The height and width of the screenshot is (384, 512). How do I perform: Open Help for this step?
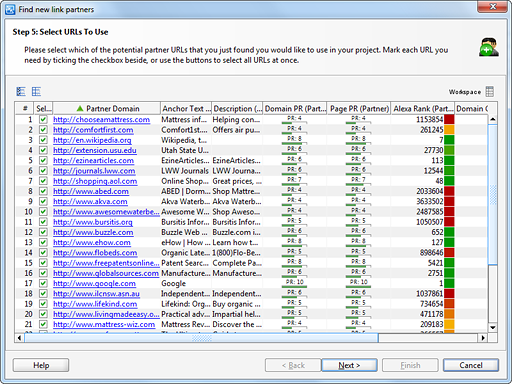click(x=41, y=365)
